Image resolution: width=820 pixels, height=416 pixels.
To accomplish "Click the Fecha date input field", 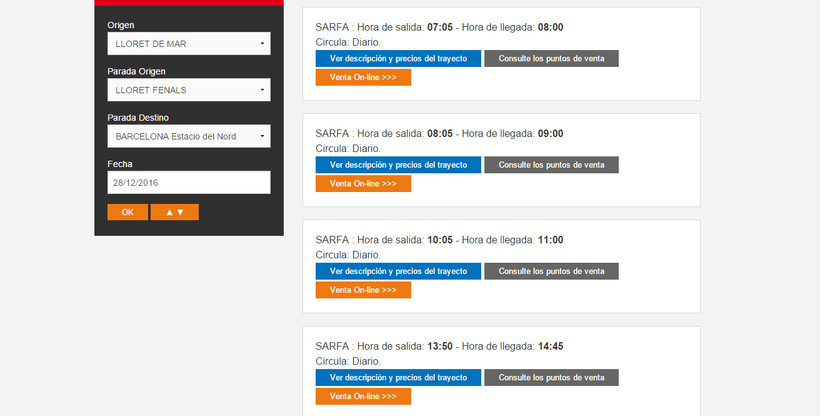I will 188,182.
